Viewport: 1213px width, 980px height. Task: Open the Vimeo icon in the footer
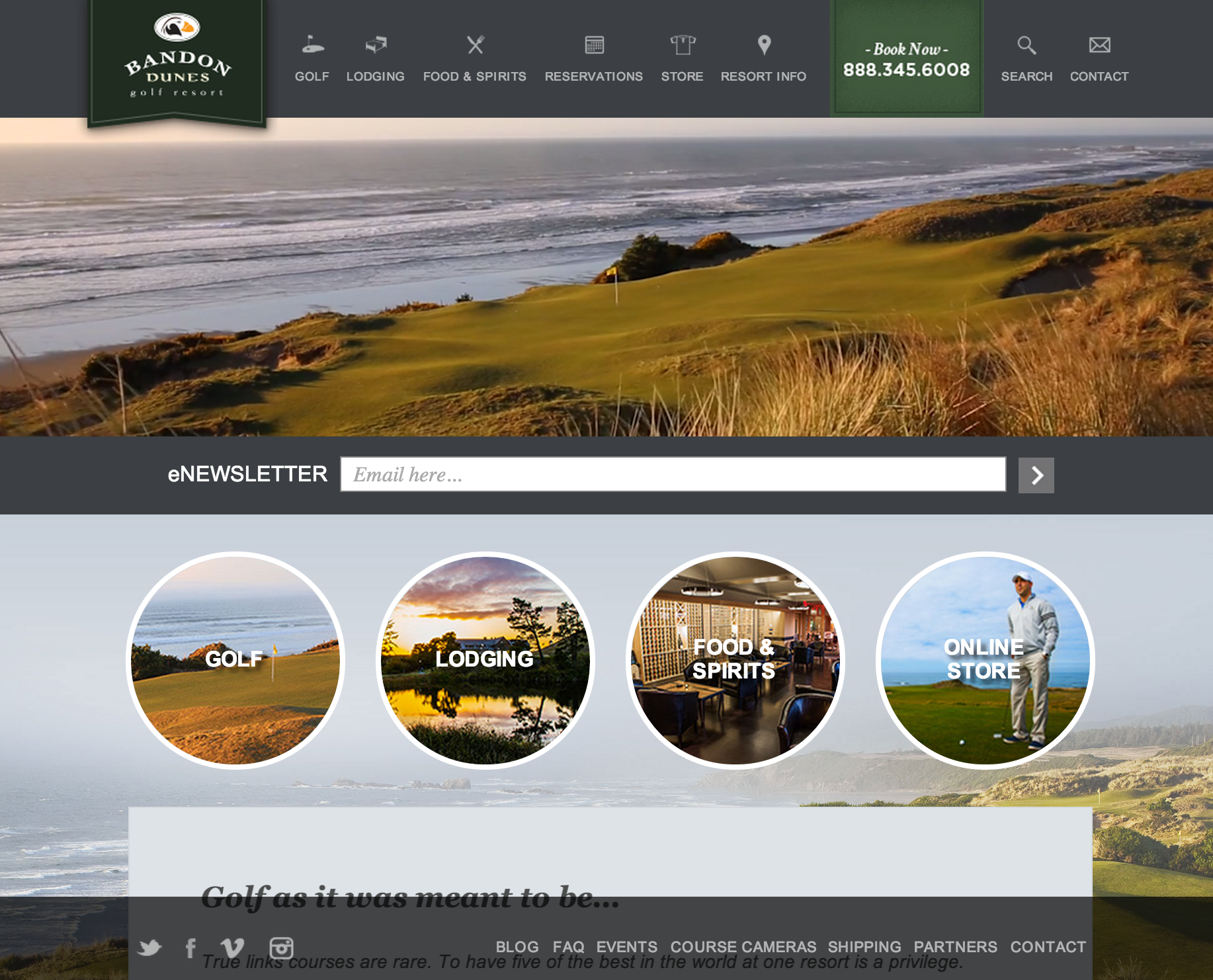coord(232,948)
